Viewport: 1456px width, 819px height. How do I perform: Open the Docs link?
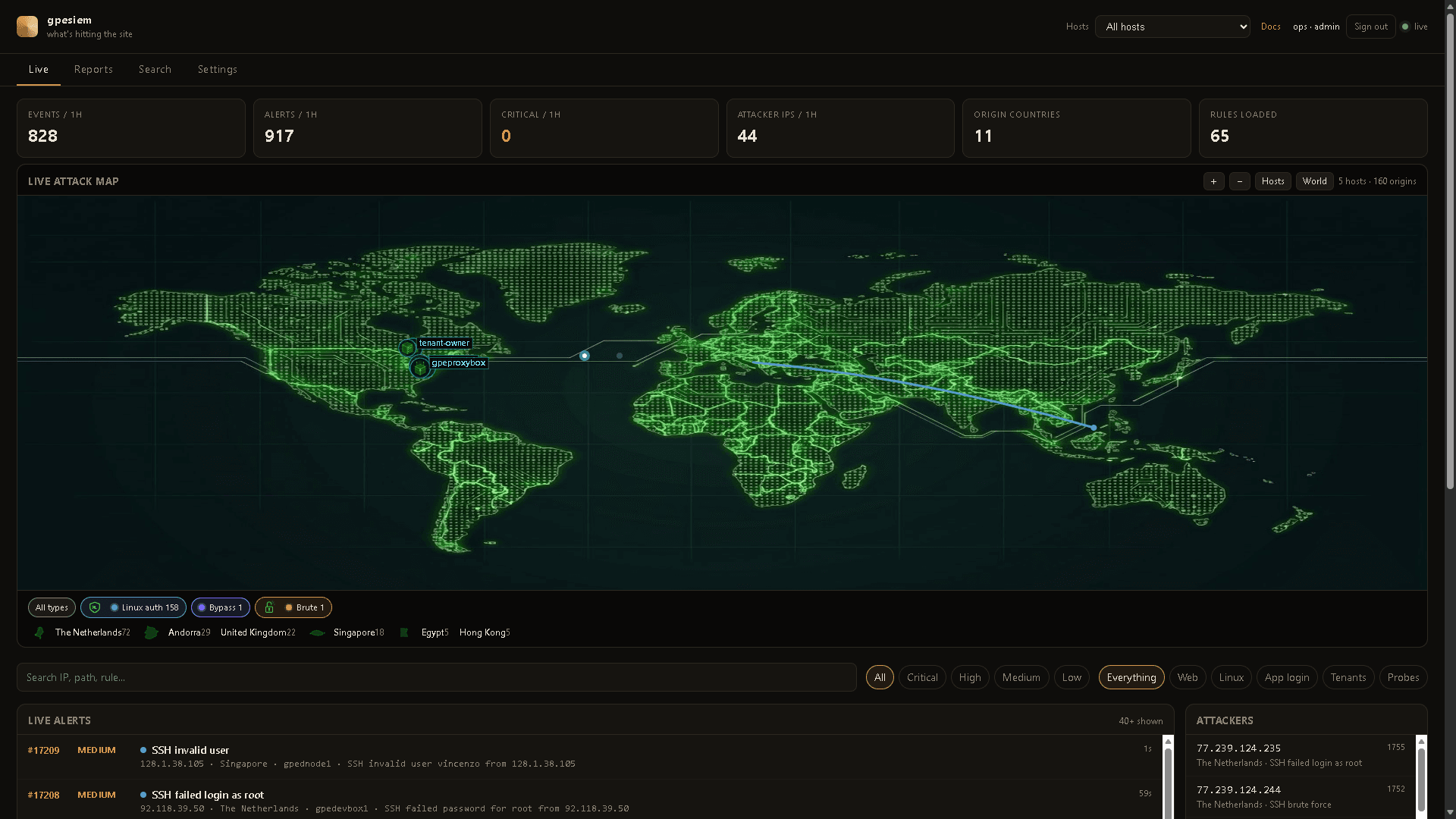(1271, 27)
